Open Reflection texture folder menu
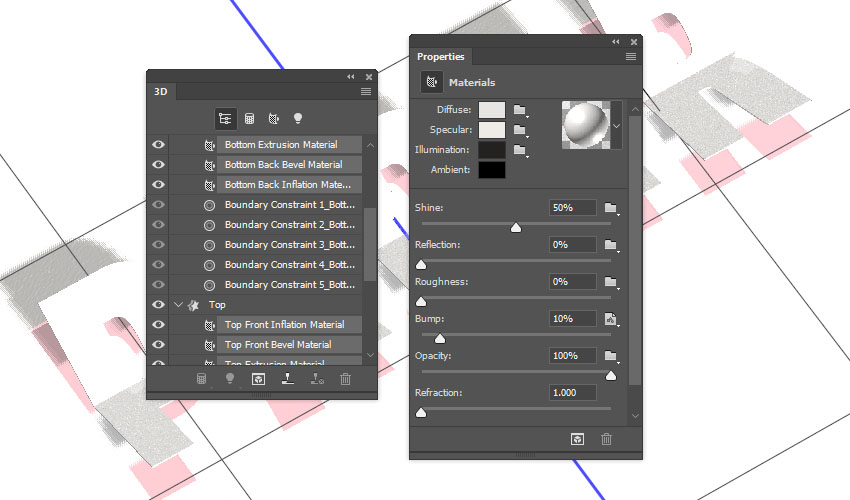 coord(611,245)
